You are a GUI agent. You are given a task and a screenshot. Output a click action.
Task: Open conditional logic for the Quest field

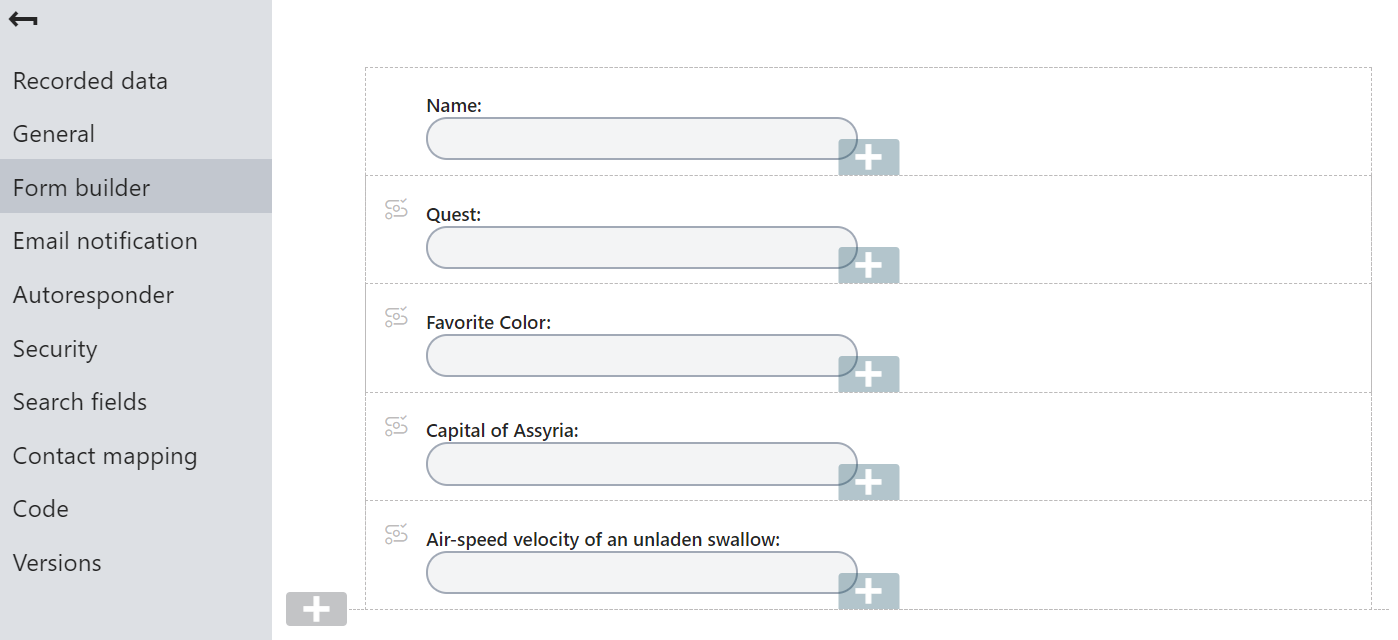[397, 209]
